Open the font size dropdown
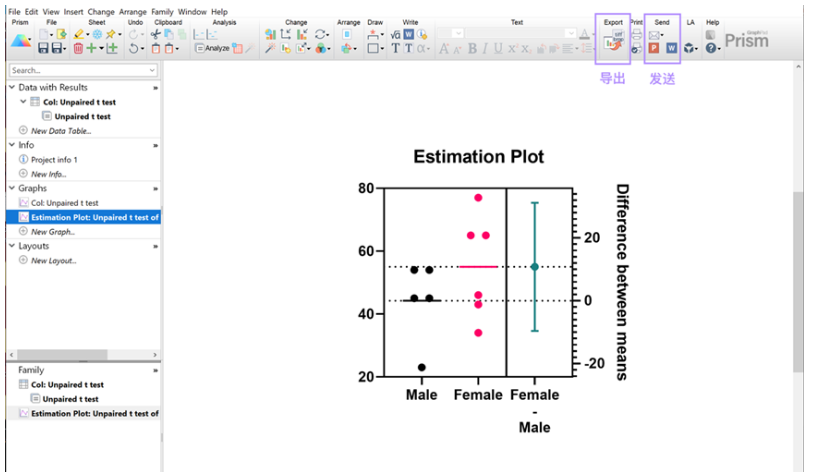The width and height of the screenshot is (813, 472). pyautogui.click(x=458, y=34)
